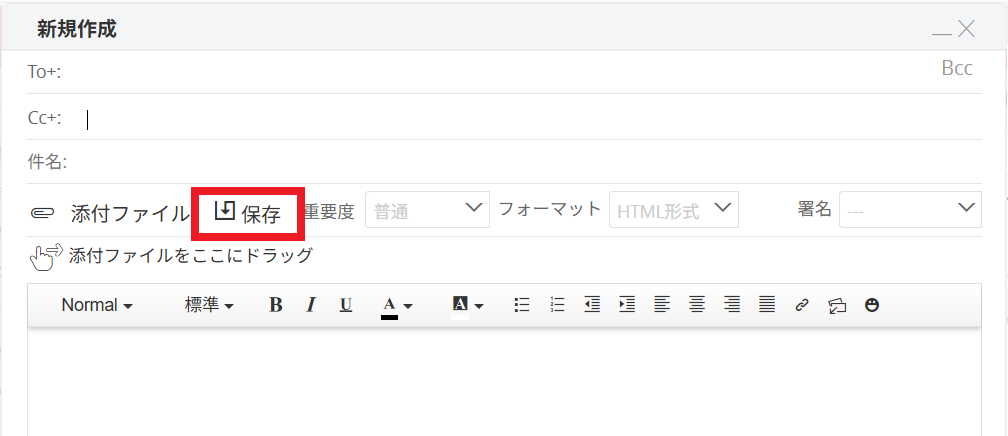Image resolution: width=1008 pixels, height=436 pixels.
Task: Open the emoji picker
Action: tap(872, 305)
